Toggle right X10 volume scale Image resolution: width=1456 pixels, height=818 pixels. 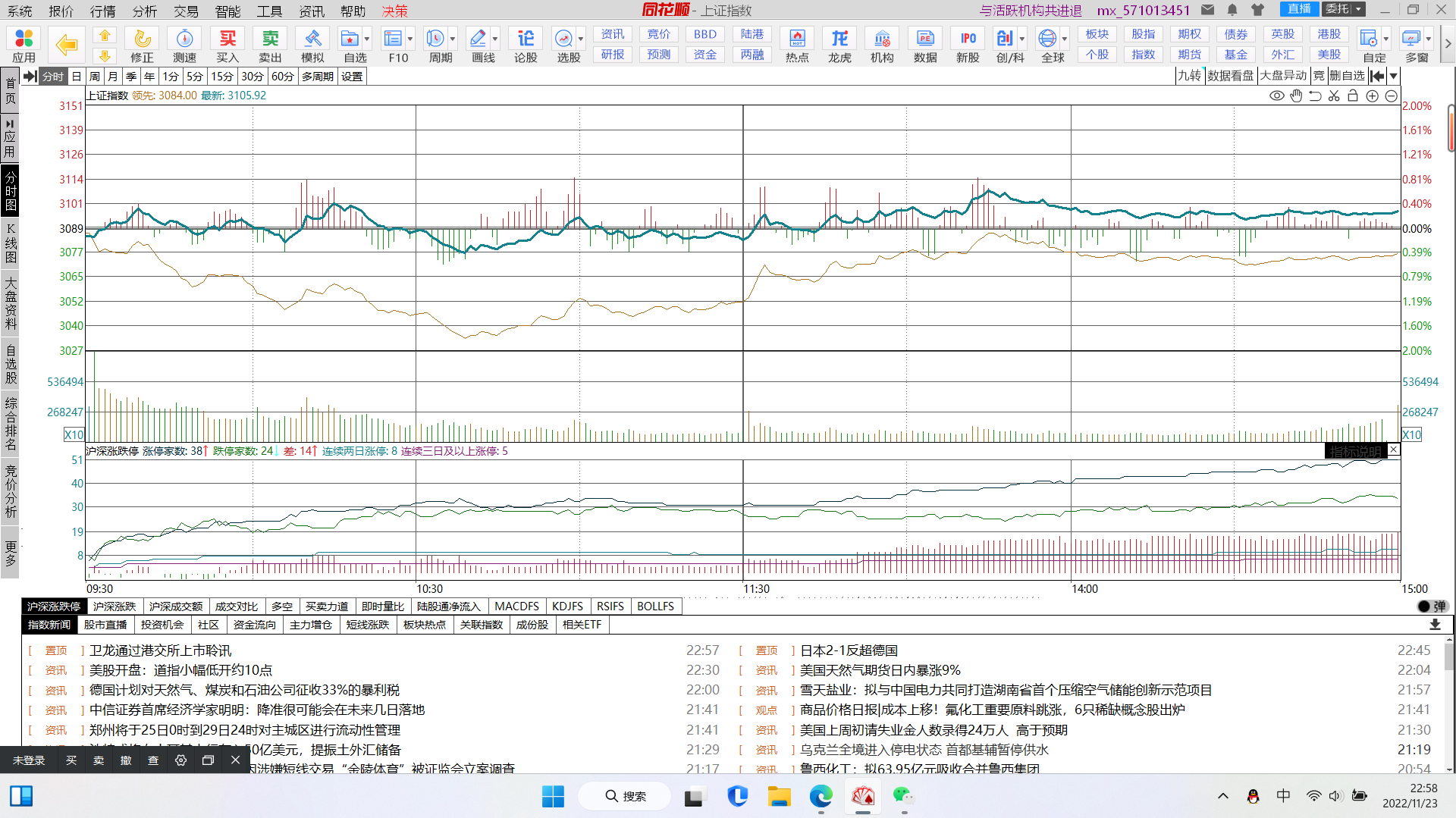1411,435
